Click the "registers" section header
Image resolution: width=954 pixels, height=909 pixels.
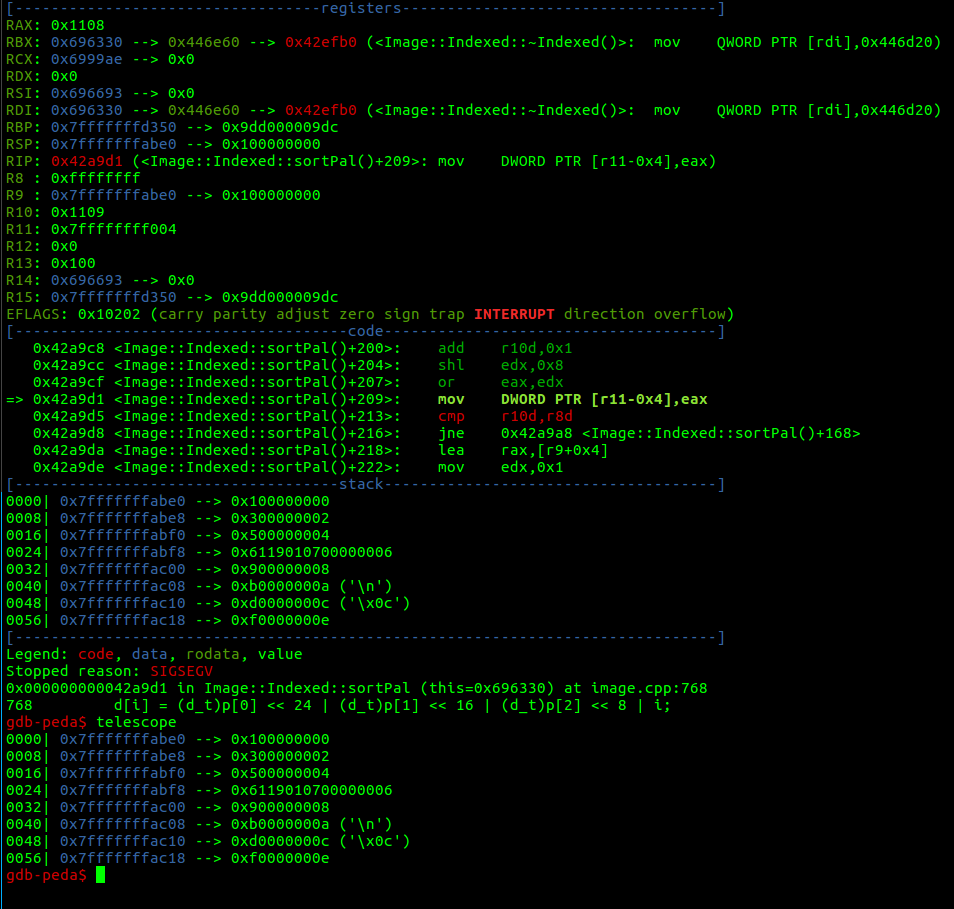pos(361,9)
